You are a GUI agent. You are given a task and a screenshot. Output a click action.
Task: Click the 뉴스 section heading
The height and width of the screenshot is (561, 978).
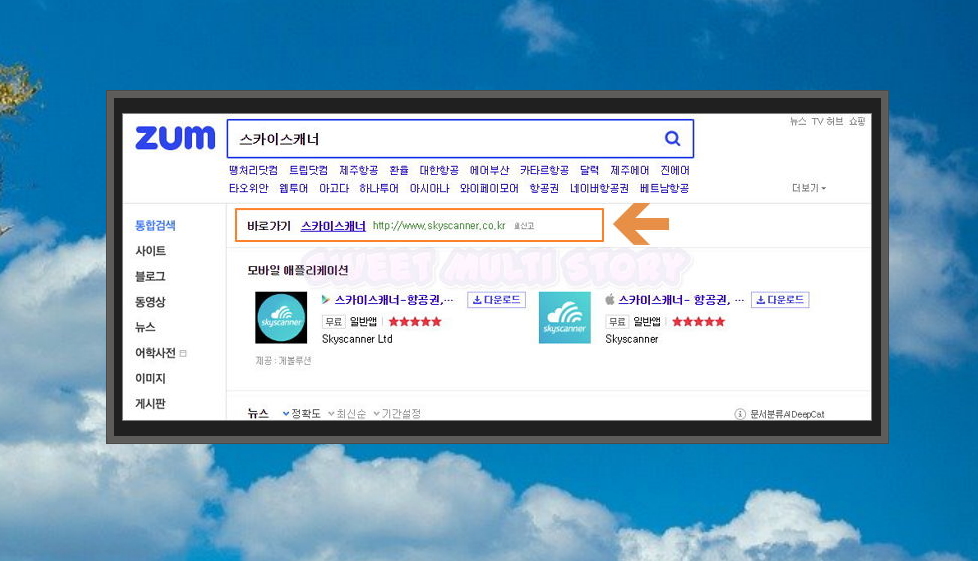coord(258,413)
